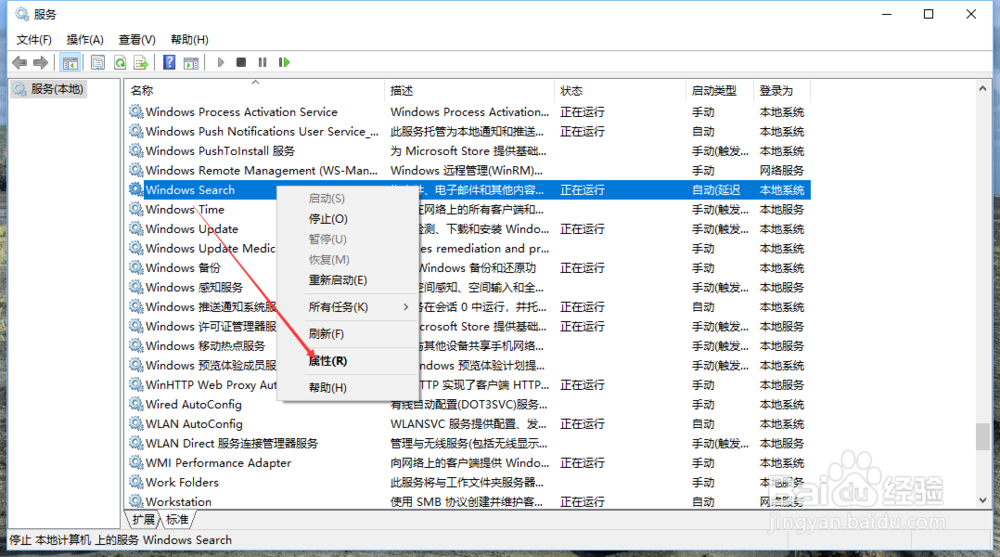The height and width of the screenshot is (557, 1000).
Task: Sort by the 描述 column header
Action: (x=469, y=91)
